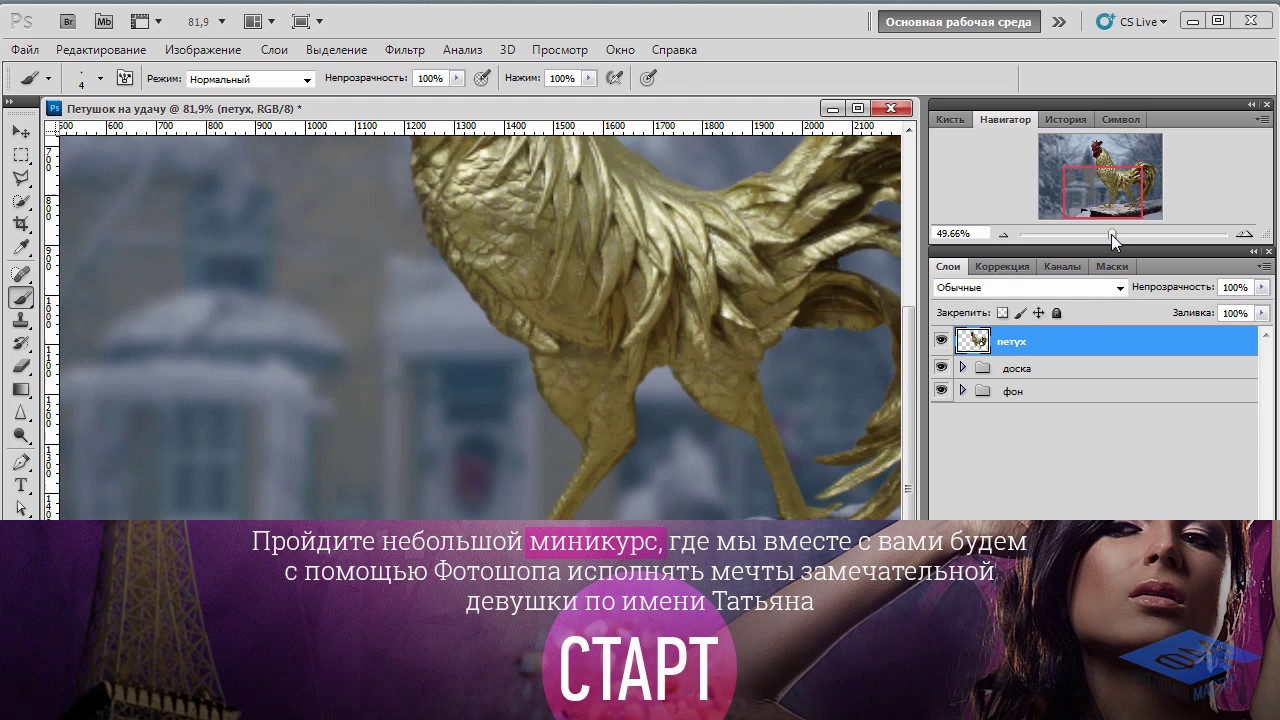This screenshot has width=1280, height=720.
Task: Switch to the История tab
Action: pyautogui.click(x=1065, y=119)
